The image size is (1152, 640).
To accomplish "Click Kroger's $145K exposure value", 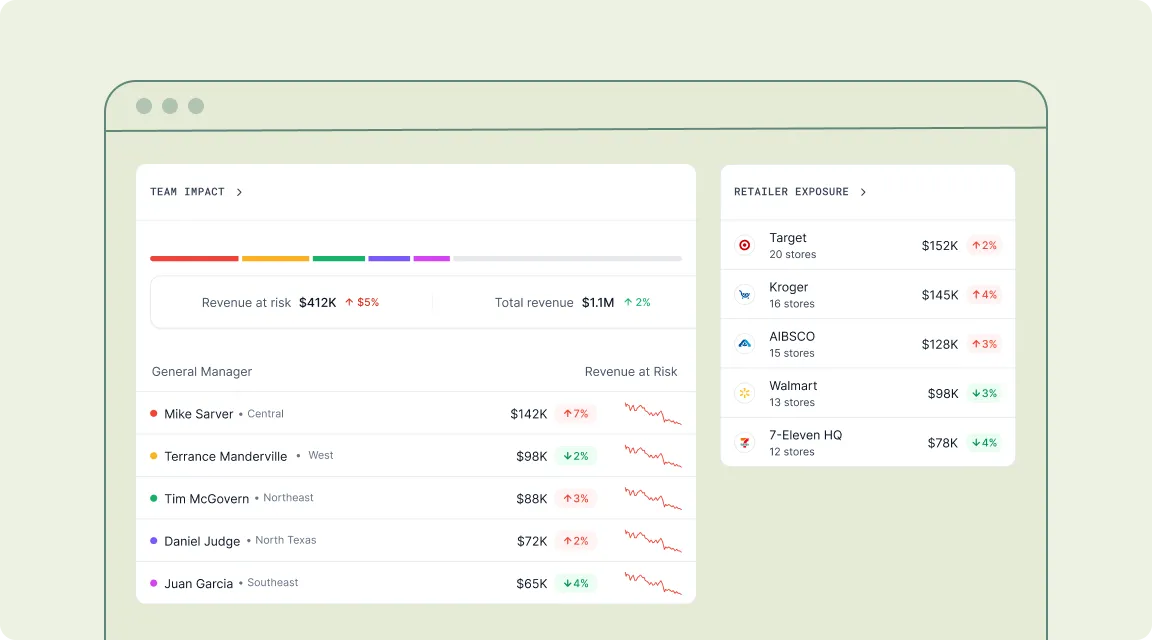I will pos(940,295).
